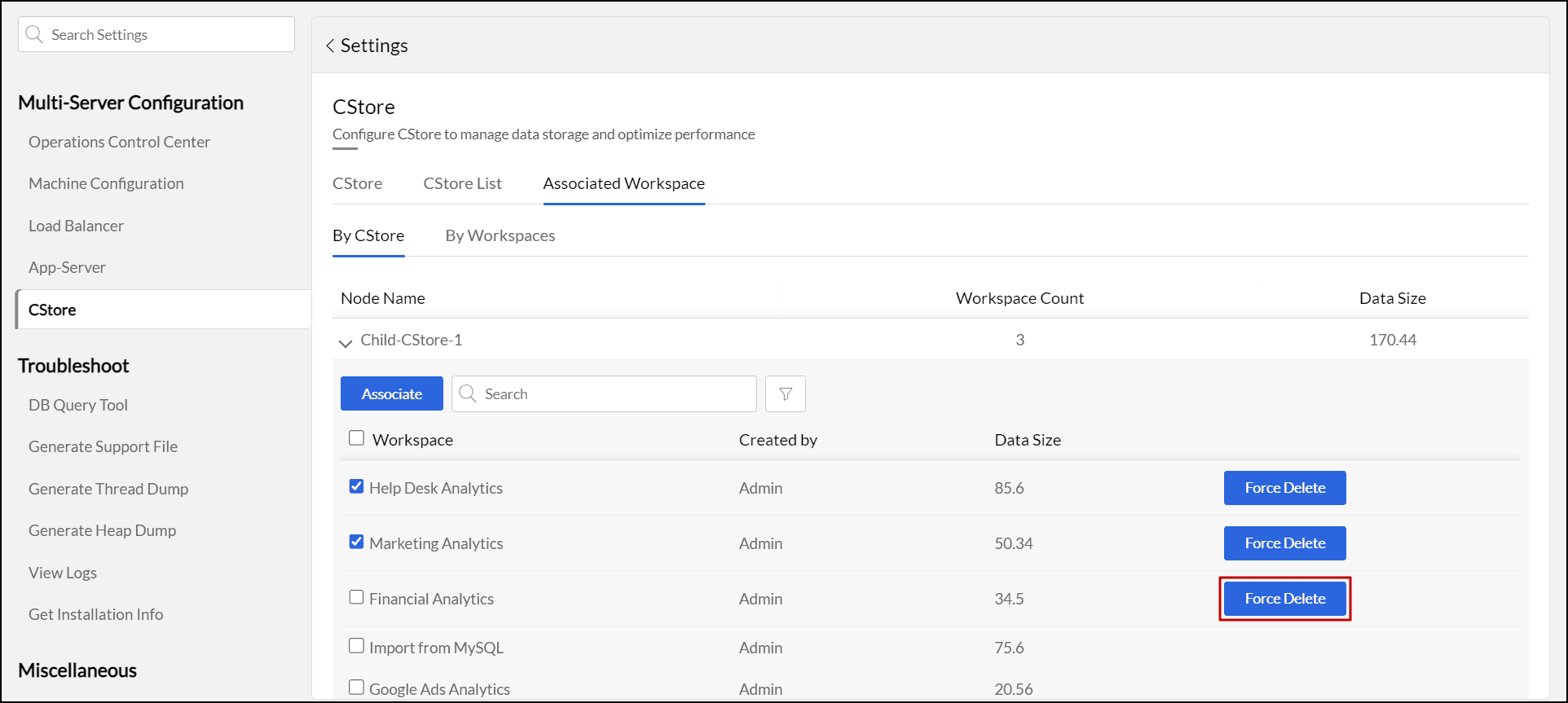Force Delete the Help Desk Analytics workspace
The width and height of the screenshot is (1568, 703).
pos(1284,488)
